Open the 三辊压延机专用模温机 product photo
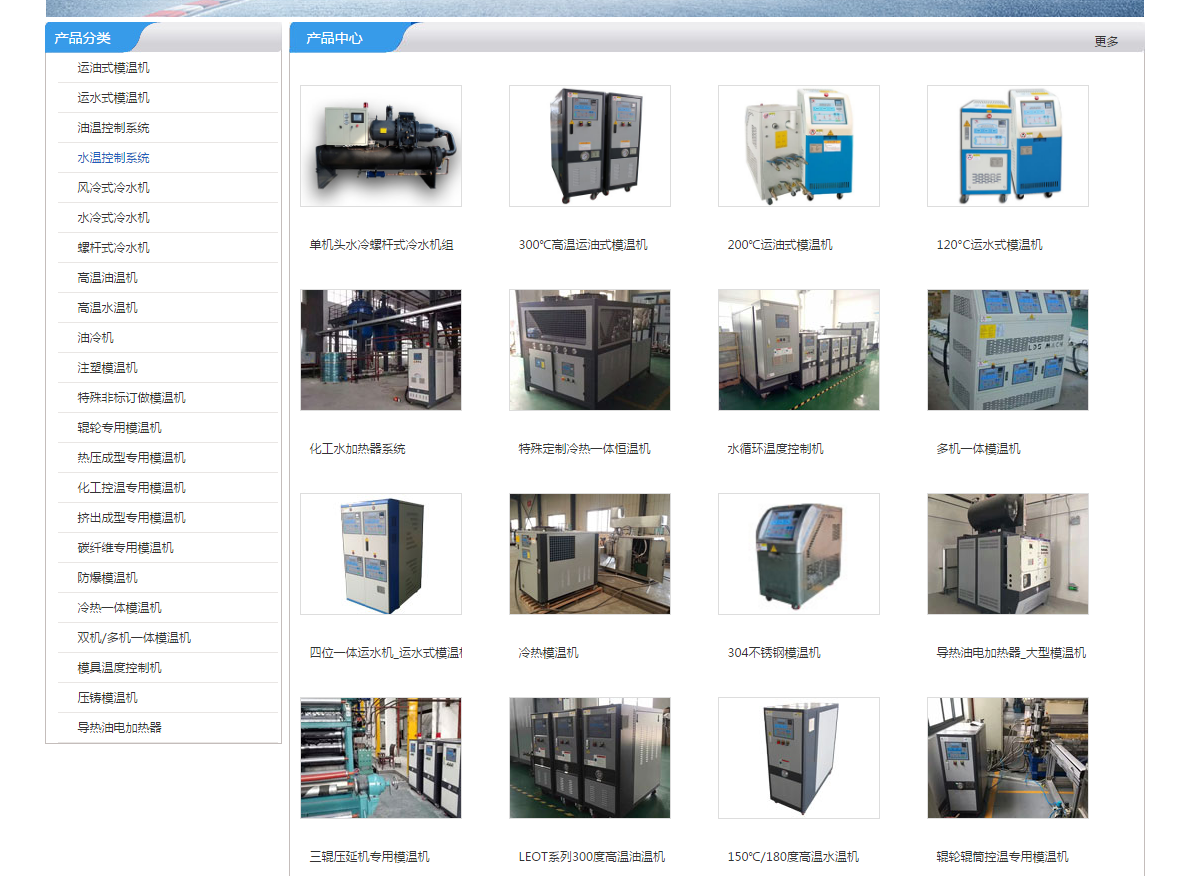1201x876 pixels. click(381, 758)
